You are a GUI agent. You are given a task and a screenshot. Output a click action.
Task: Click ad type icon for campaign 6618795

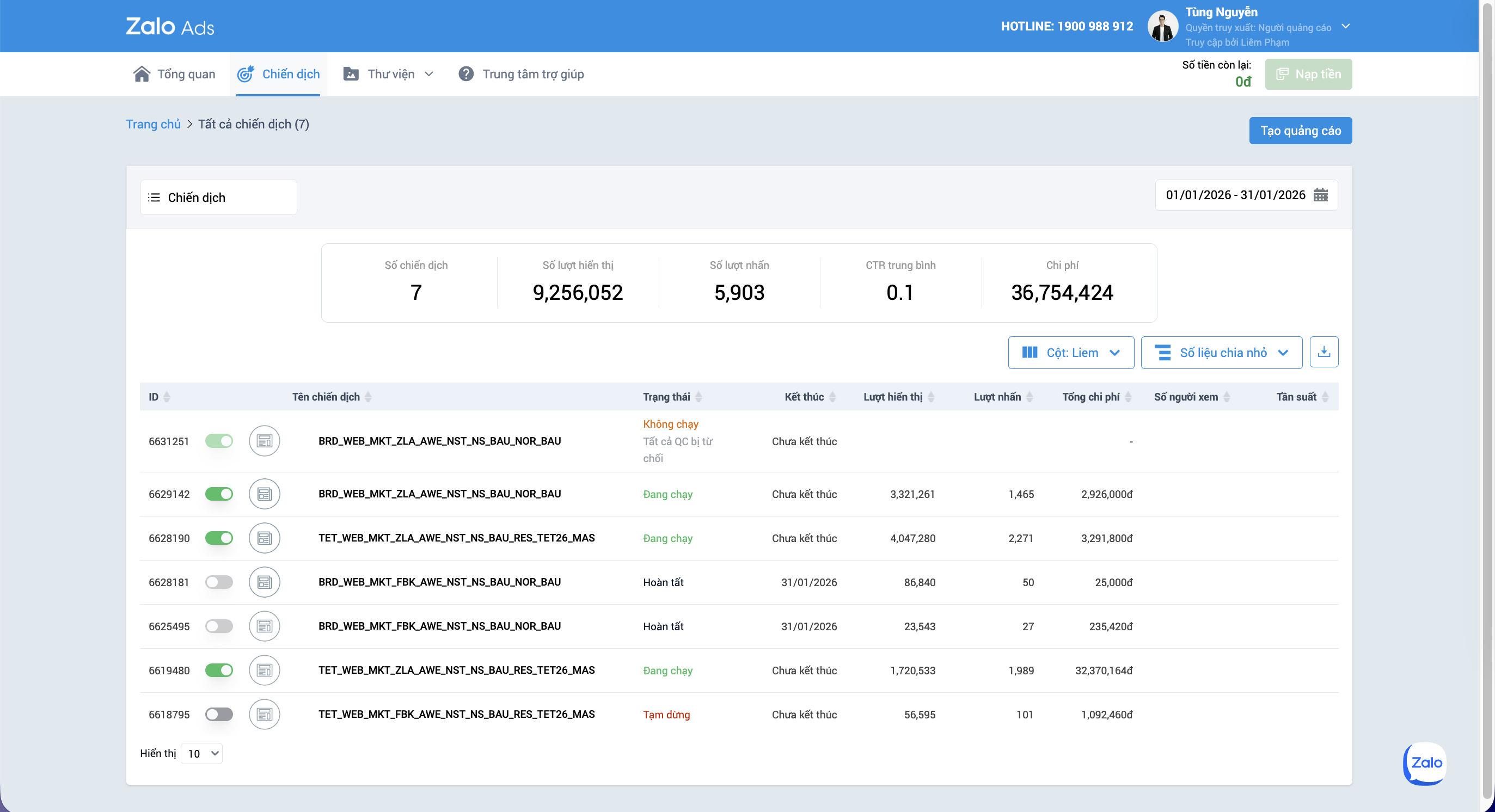tap(265, 715)
